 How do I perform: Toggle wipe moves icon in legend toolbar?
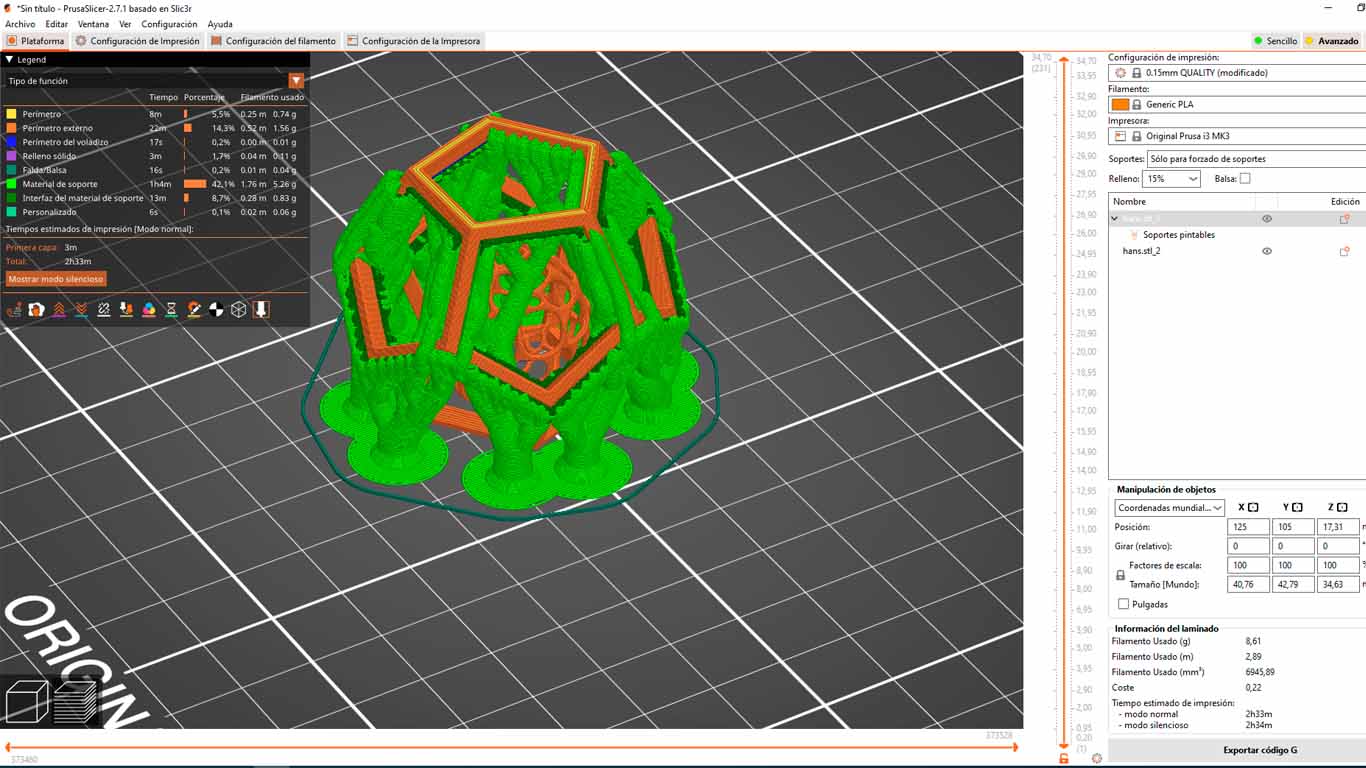click(36, 310)
